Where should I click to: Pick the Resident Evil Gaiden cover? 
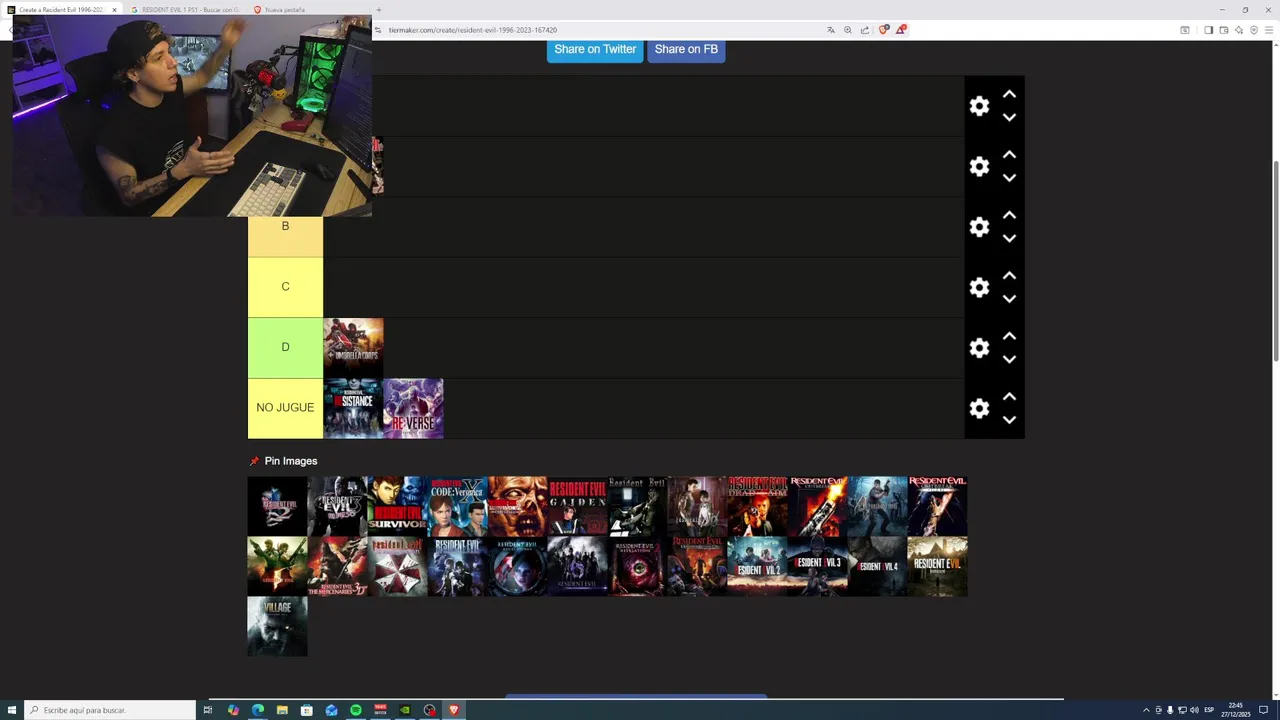click(x=577, y=506)
